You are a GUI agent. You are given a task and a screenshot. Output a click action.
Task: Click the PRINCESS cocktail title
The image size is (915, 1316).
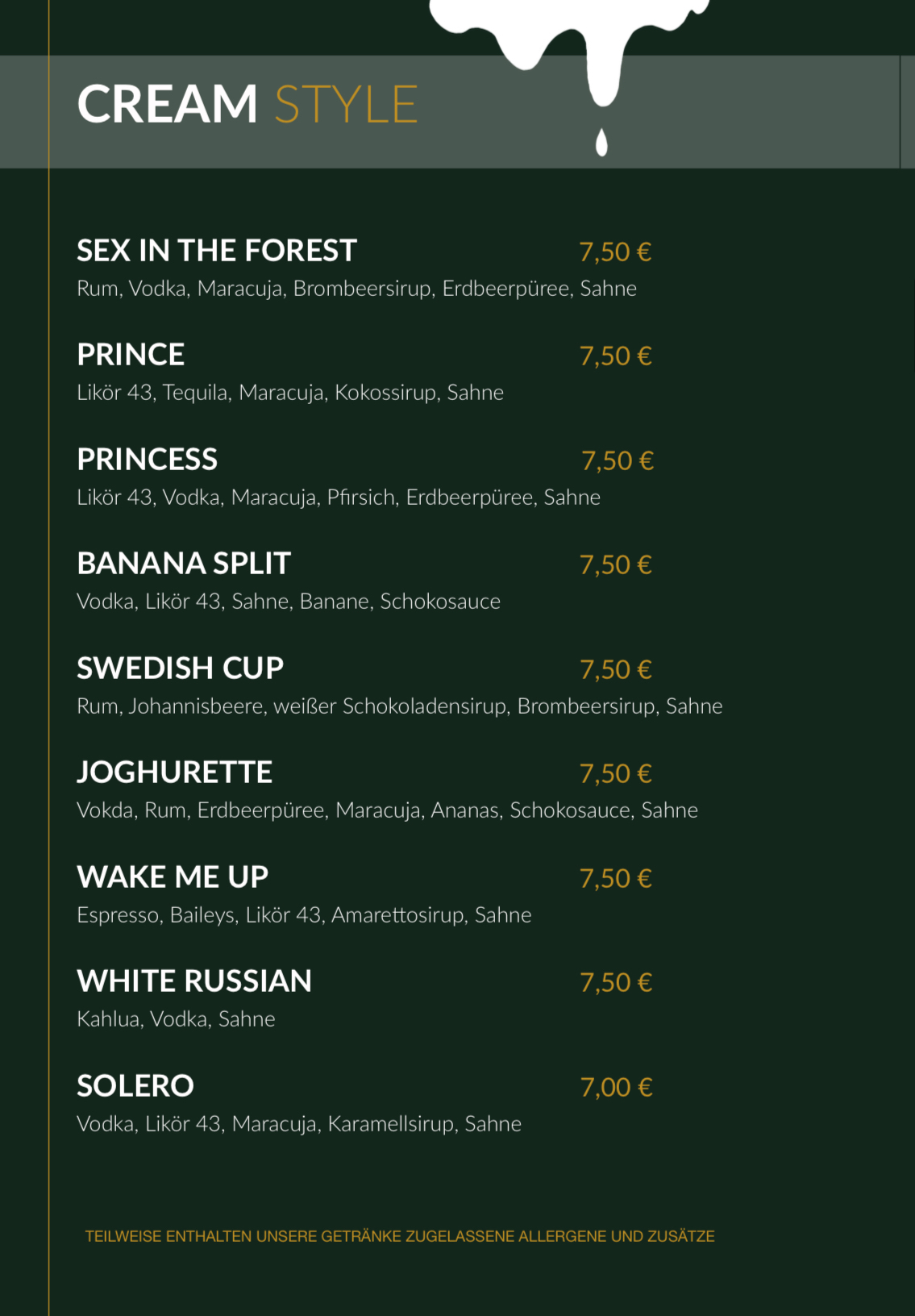(x=148, y=460)
